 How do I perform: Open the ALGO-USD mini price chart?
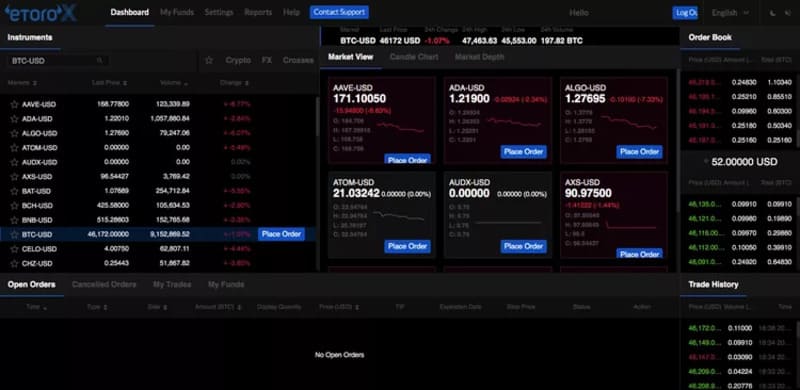(629, 123)
